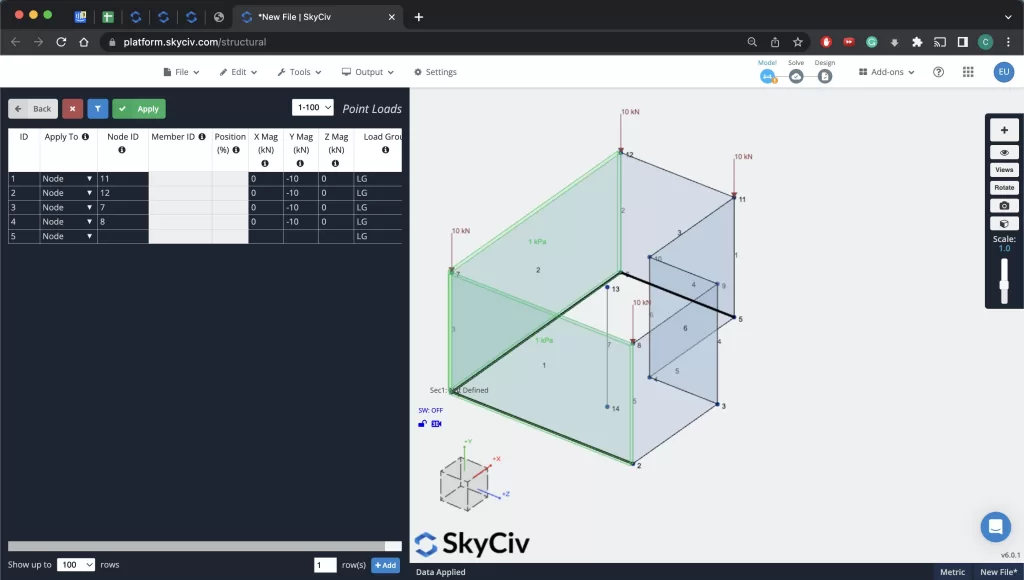The height and width of the screenshot is (580, 1024).
Task: Open the Show up to 100 rows dropdown
Action: click(76, 564)
